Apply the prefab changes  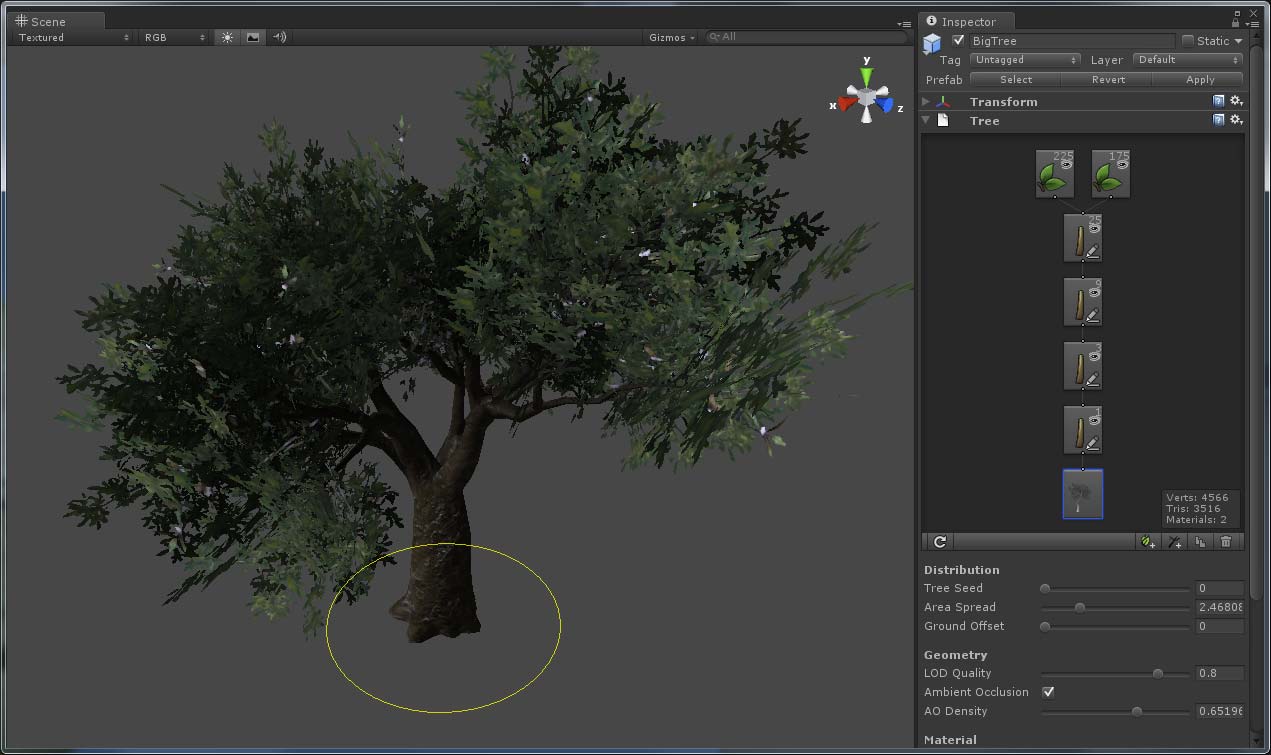coord(1197,79)
